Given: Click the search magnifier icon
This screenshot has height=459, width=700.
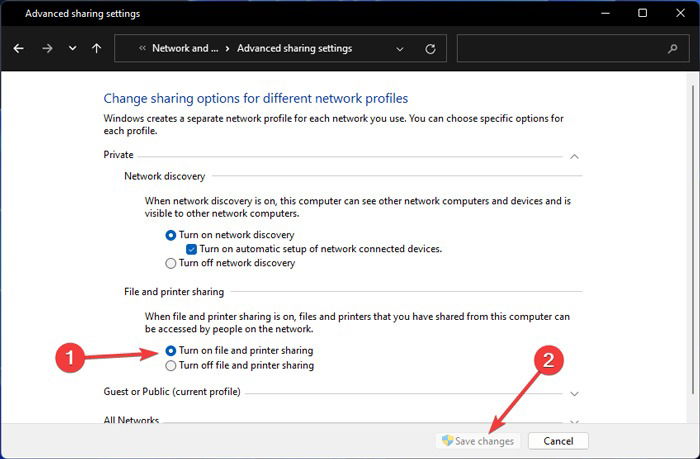Looking at the screenshot, I should (672, 48).
